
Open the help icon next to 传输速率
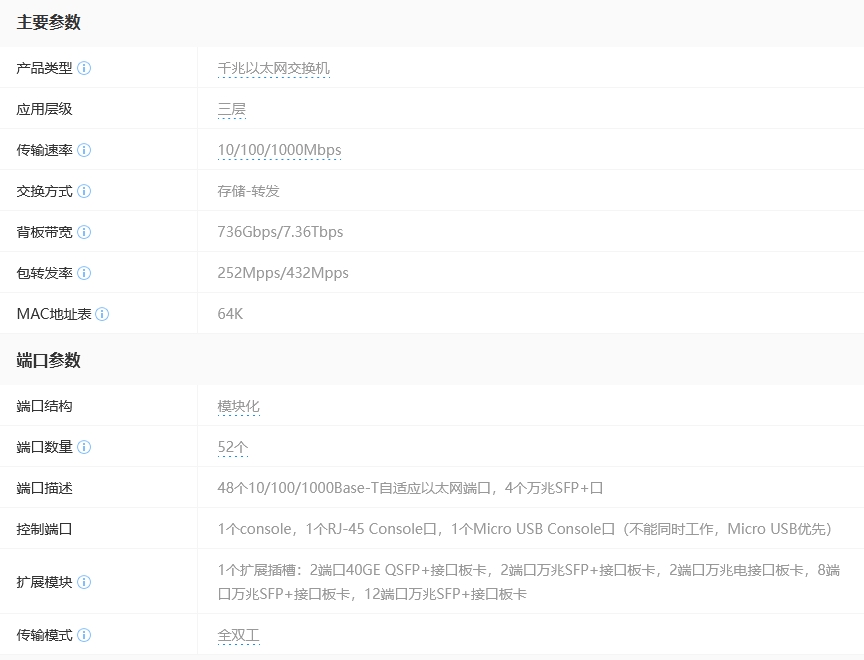coord(84,150)
